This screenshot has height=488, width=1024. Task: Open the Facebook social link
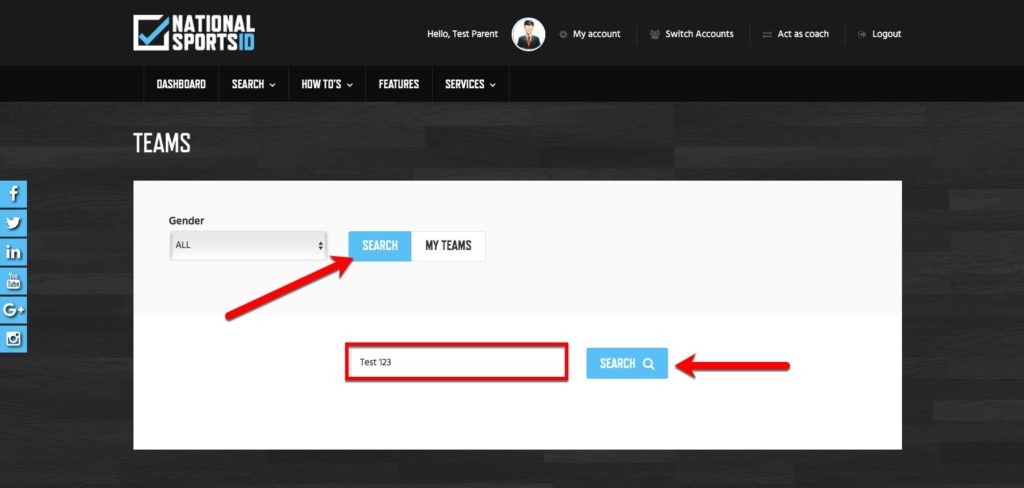[x=13, y=194]
